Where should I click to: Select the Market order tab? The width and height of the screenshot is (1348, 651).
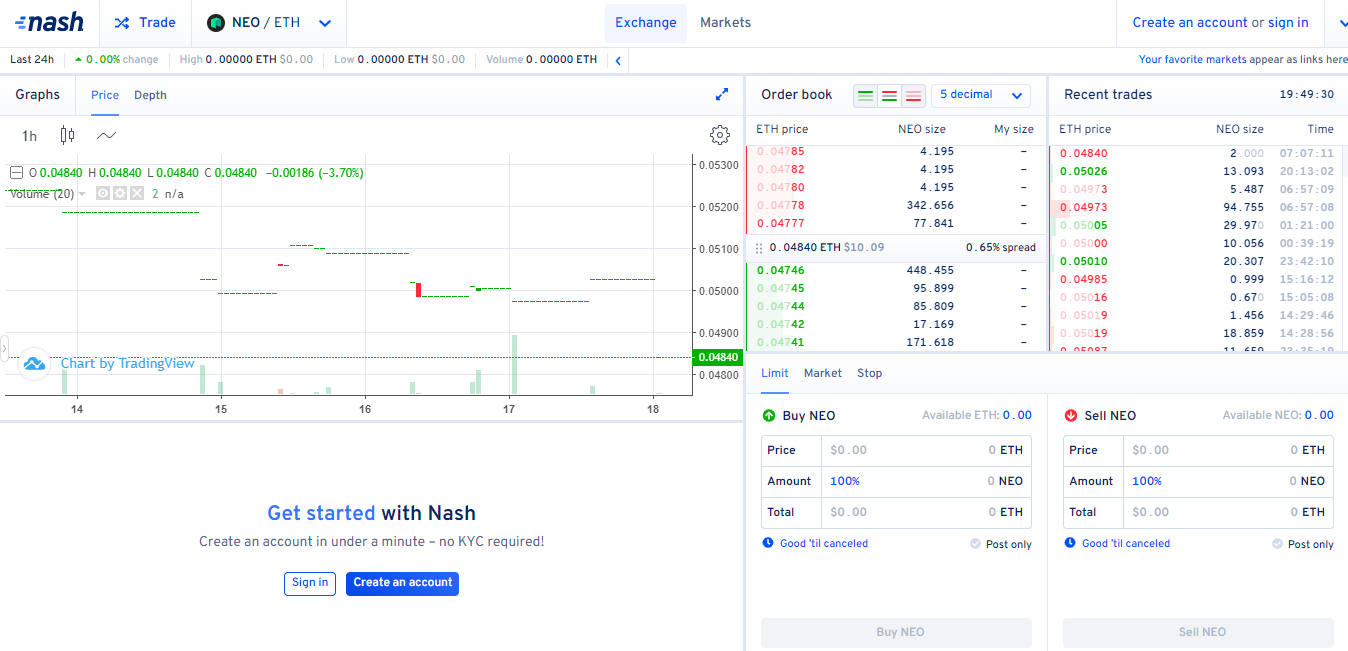pos(823,373)
